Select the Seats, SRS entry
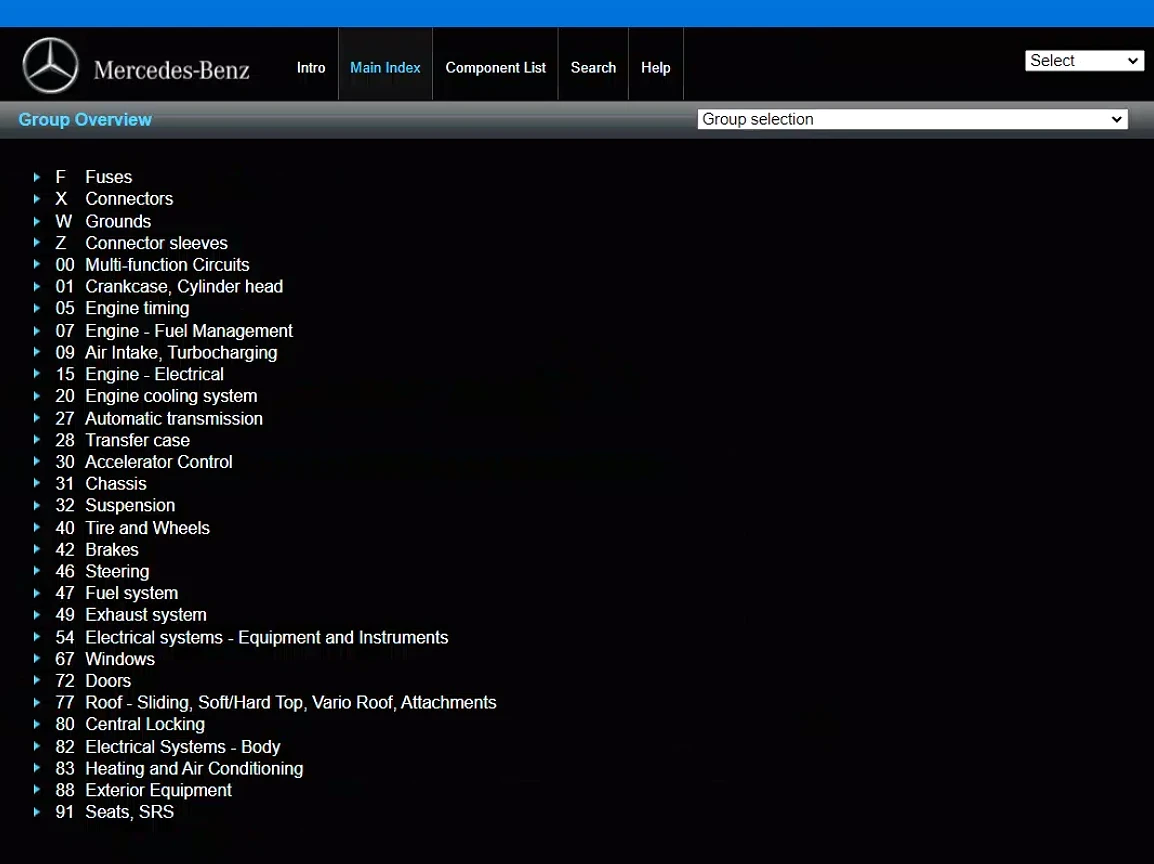The image size is (1154, 864). [130, 812]
